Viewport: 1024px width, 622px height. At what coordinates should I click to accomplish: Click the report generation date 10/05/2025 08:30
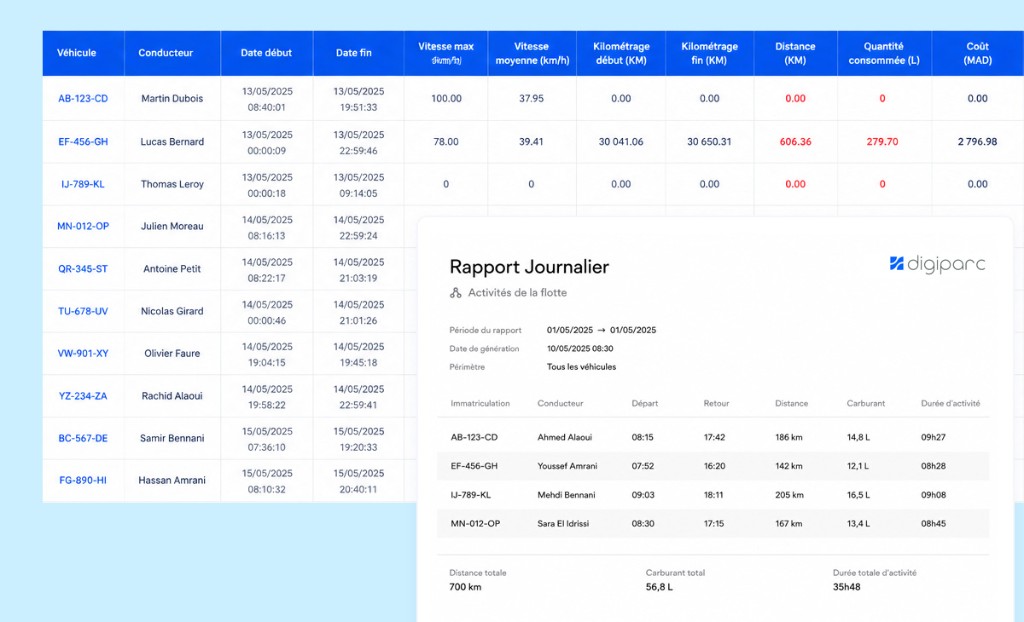pyautogui.click(x=580, y=349)
